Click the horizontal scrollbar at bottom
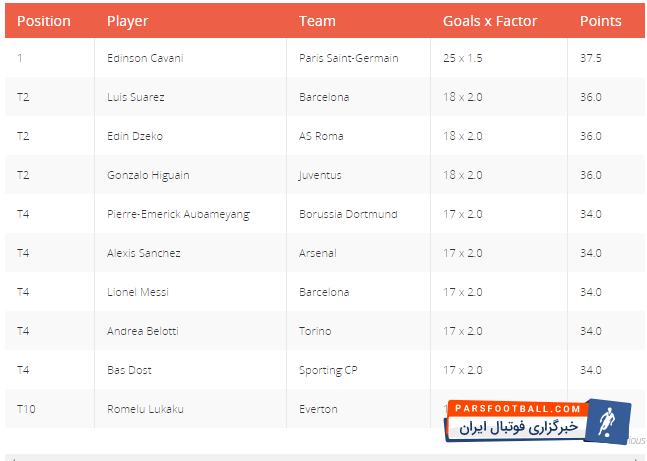647x461 pixels. coord(324,457)
